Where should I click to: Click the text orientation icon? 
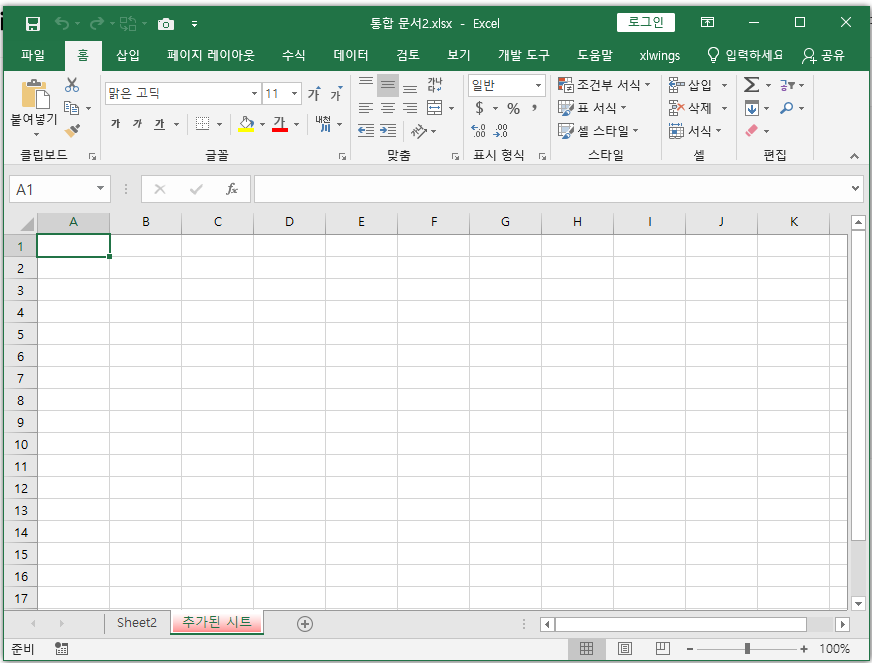(x=419, y=131)
